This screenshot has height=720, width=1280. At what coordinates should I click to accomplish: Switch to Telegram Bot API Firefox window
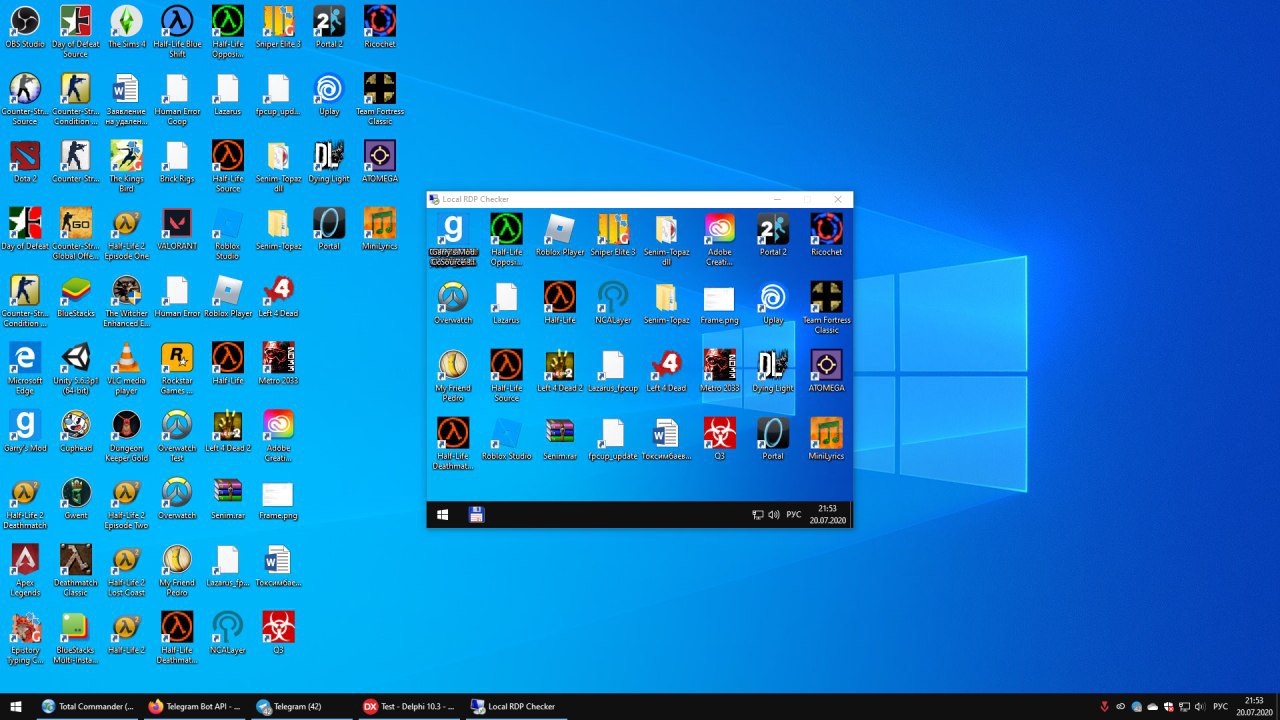click(195, 706)
